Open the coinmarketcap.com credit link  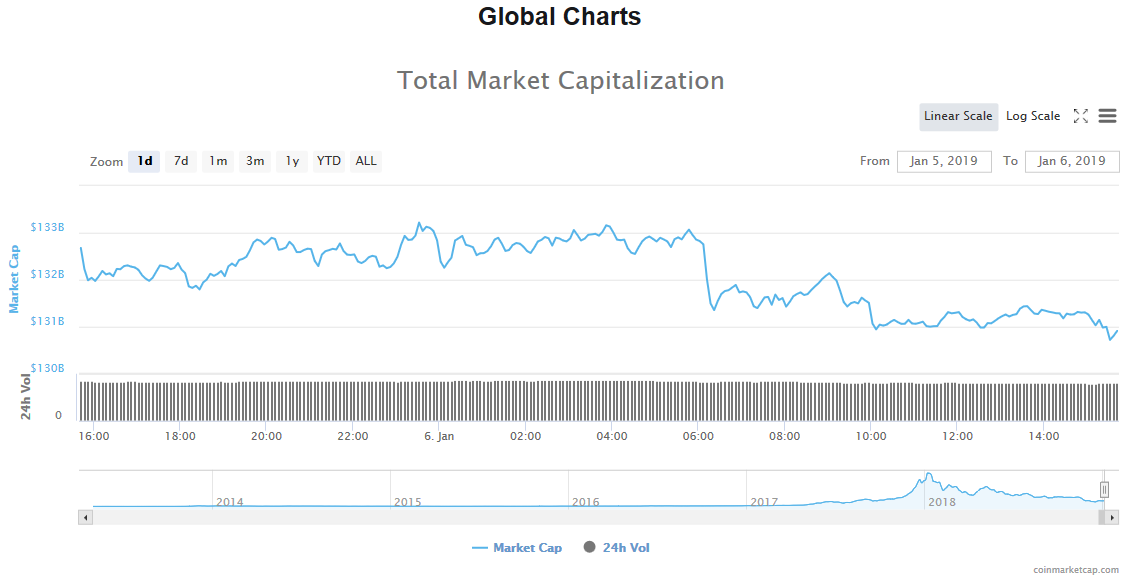(x=1076, y=570)
